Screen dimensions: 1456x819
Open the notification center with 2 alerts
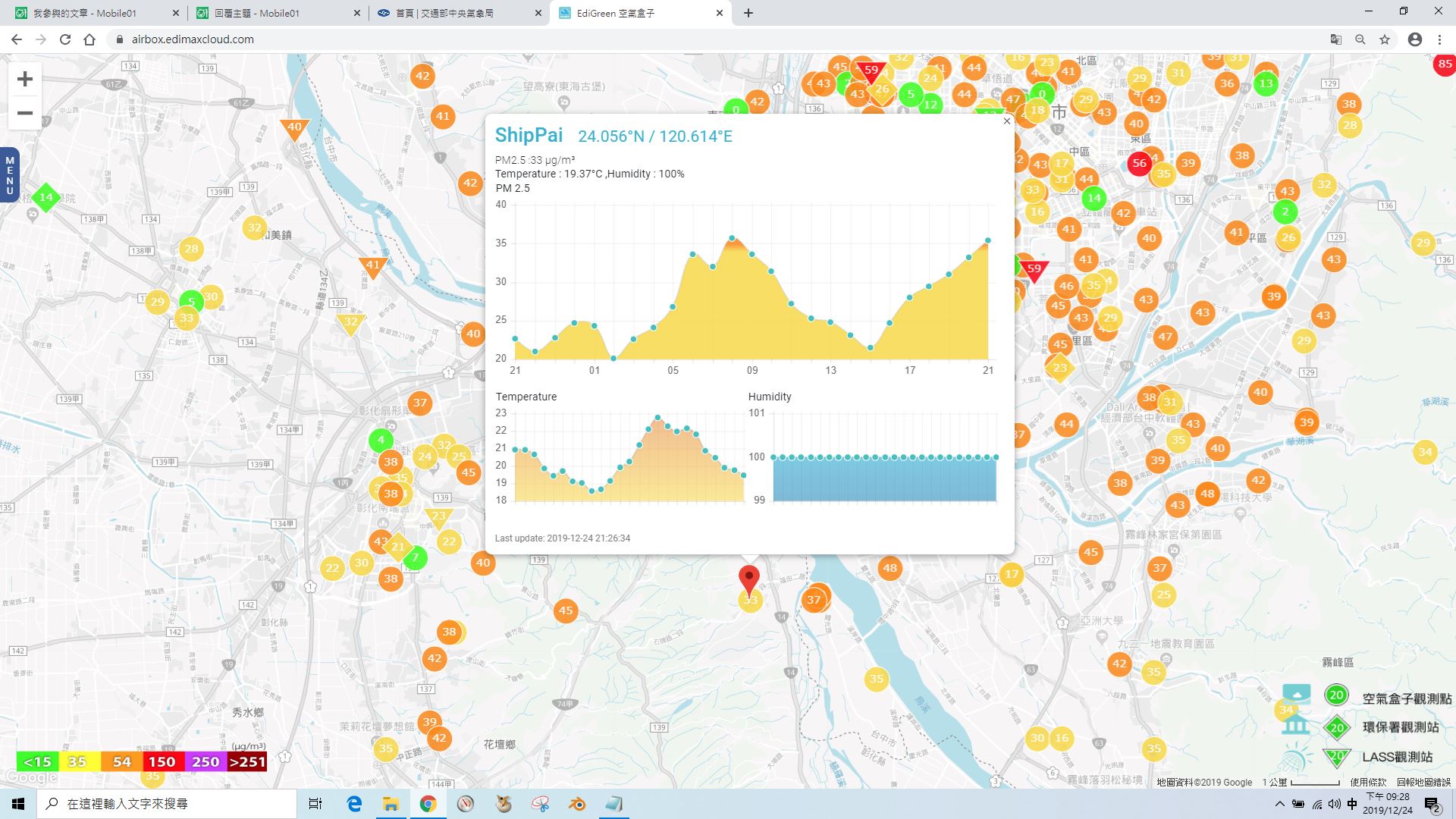[x=1432, y=804]
